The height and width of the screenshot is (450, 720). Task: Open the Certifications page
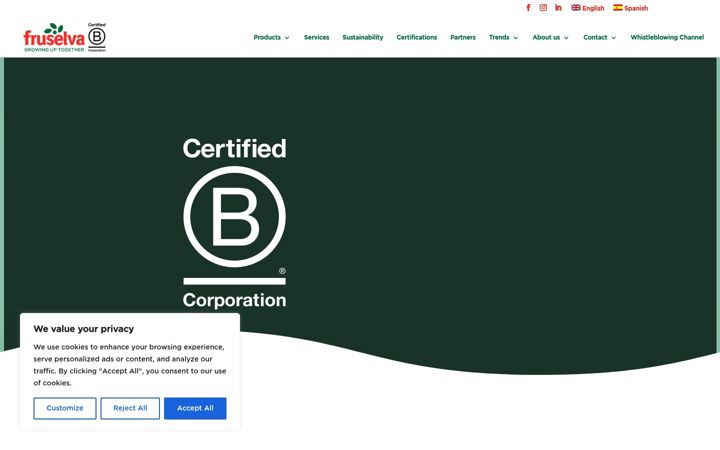tap(417, 37)
